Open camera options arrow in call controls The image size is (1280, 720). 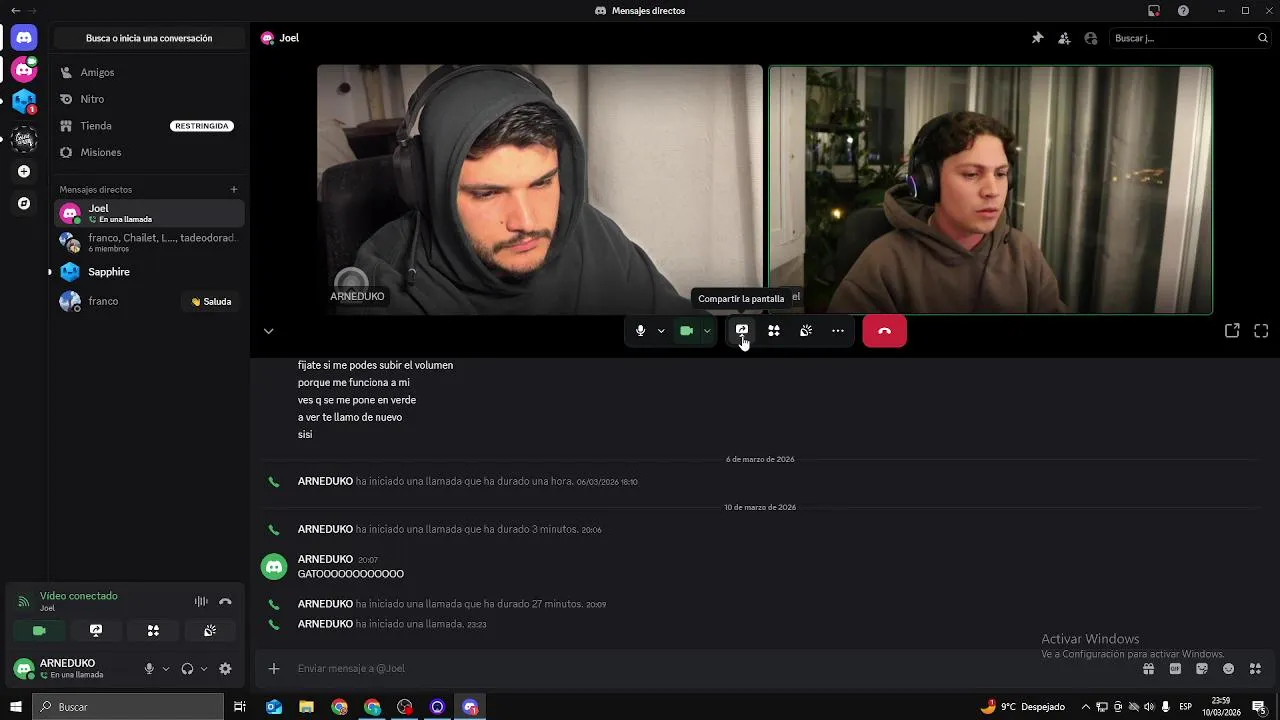(707, 331)
